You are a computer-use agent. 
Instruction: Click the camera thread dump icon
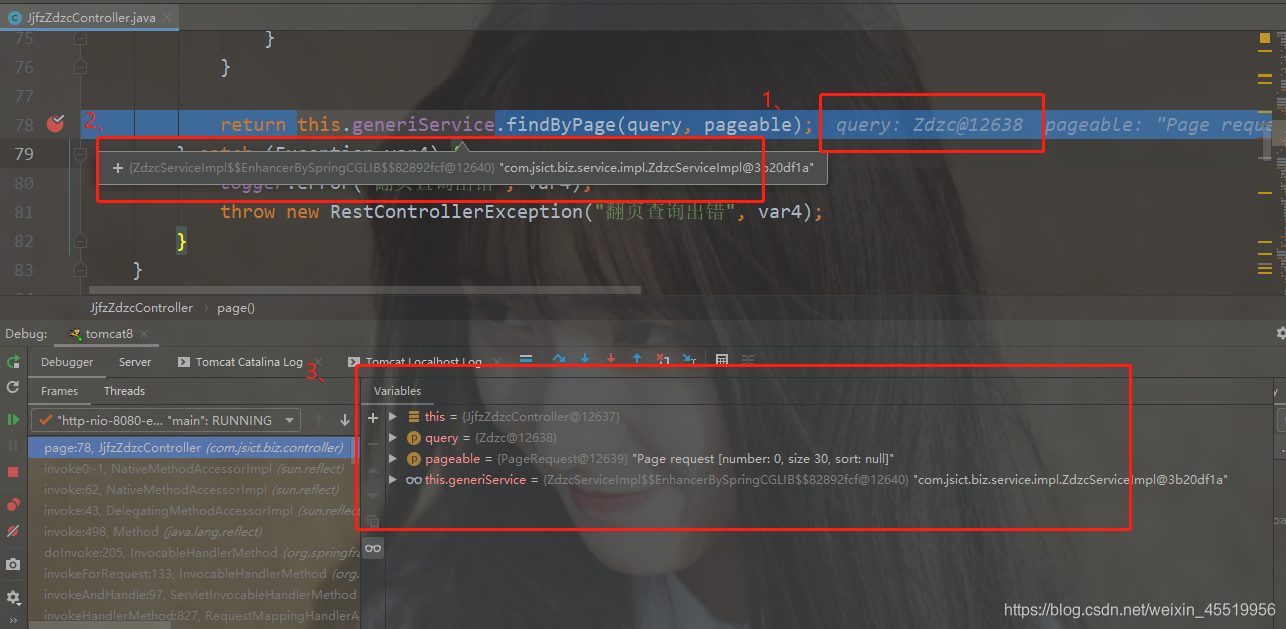pyautogui.click(x=13, y=565)
